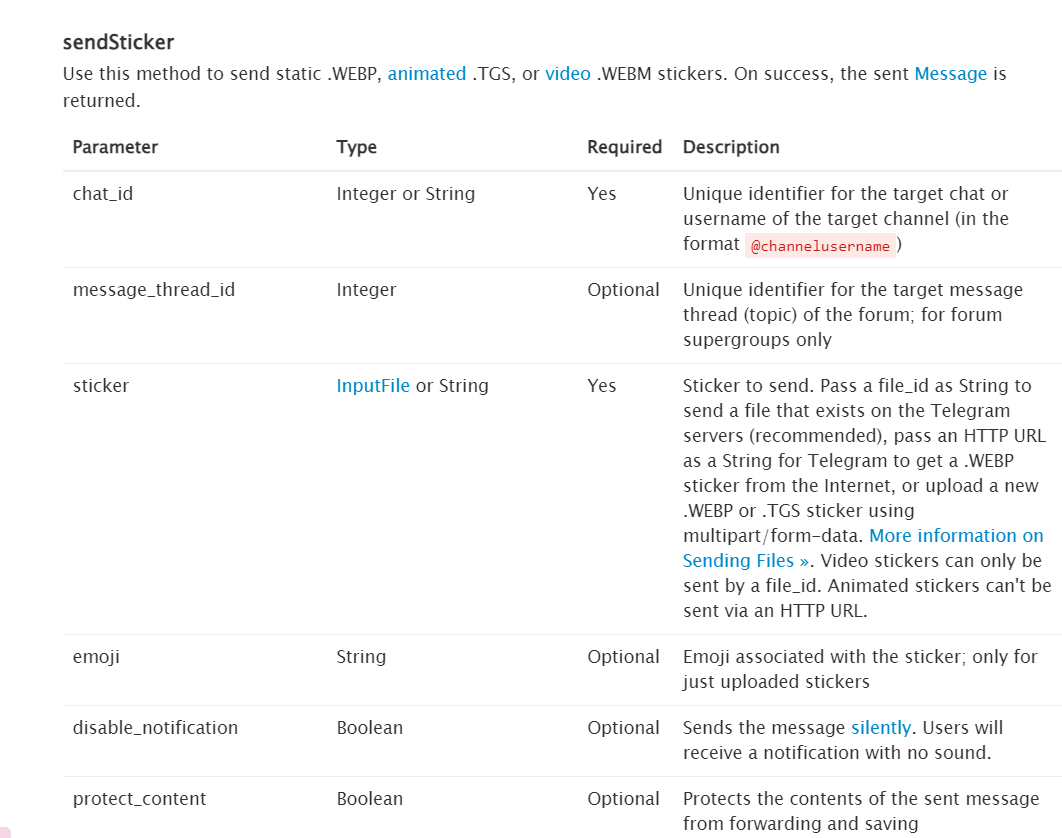Click the InputFile type link
This screenshot has height=838, width=1062.
pos(373,385)
